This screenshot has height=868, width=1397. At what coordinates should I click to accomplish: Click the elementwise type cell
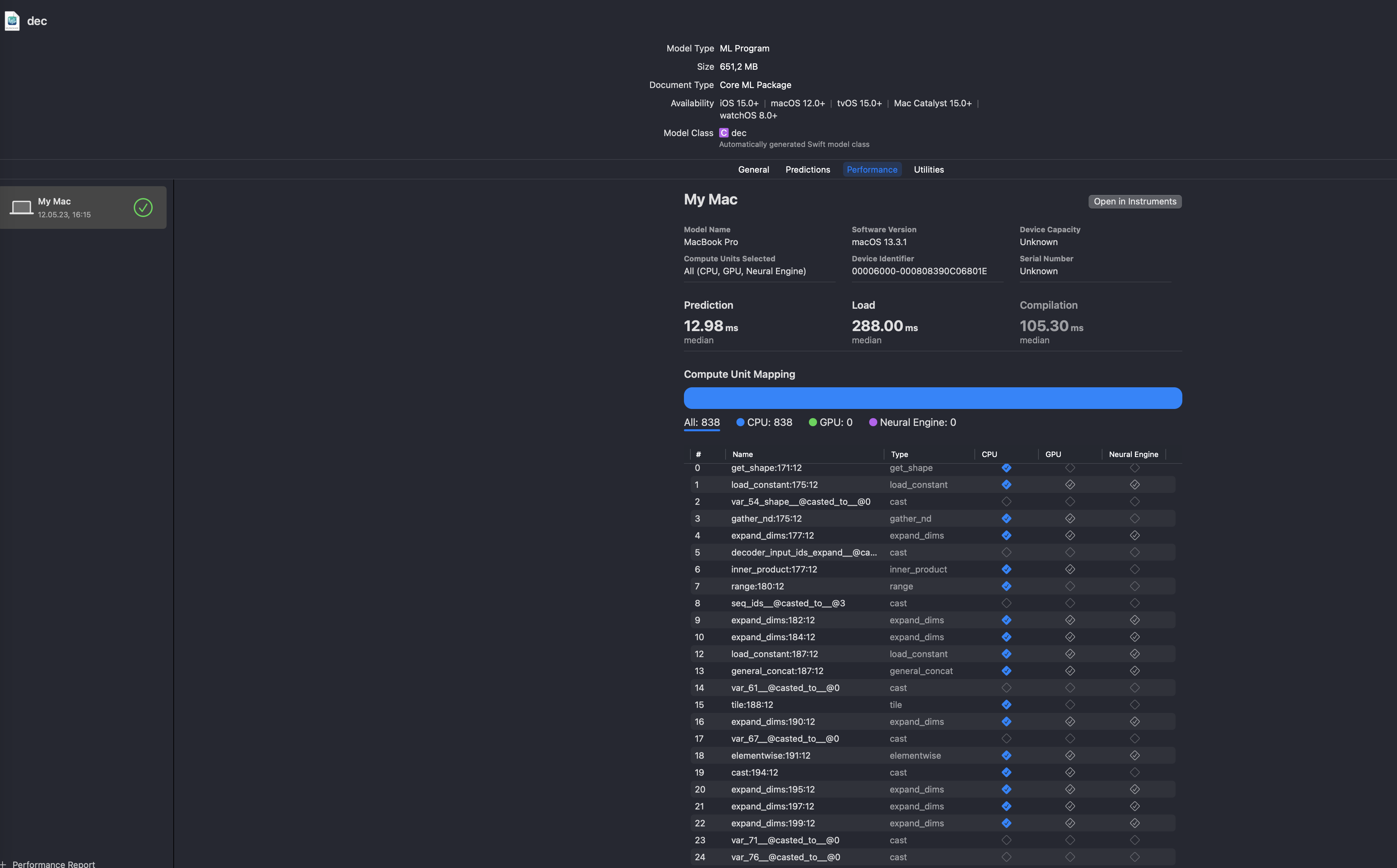click(x=915, y=756)
